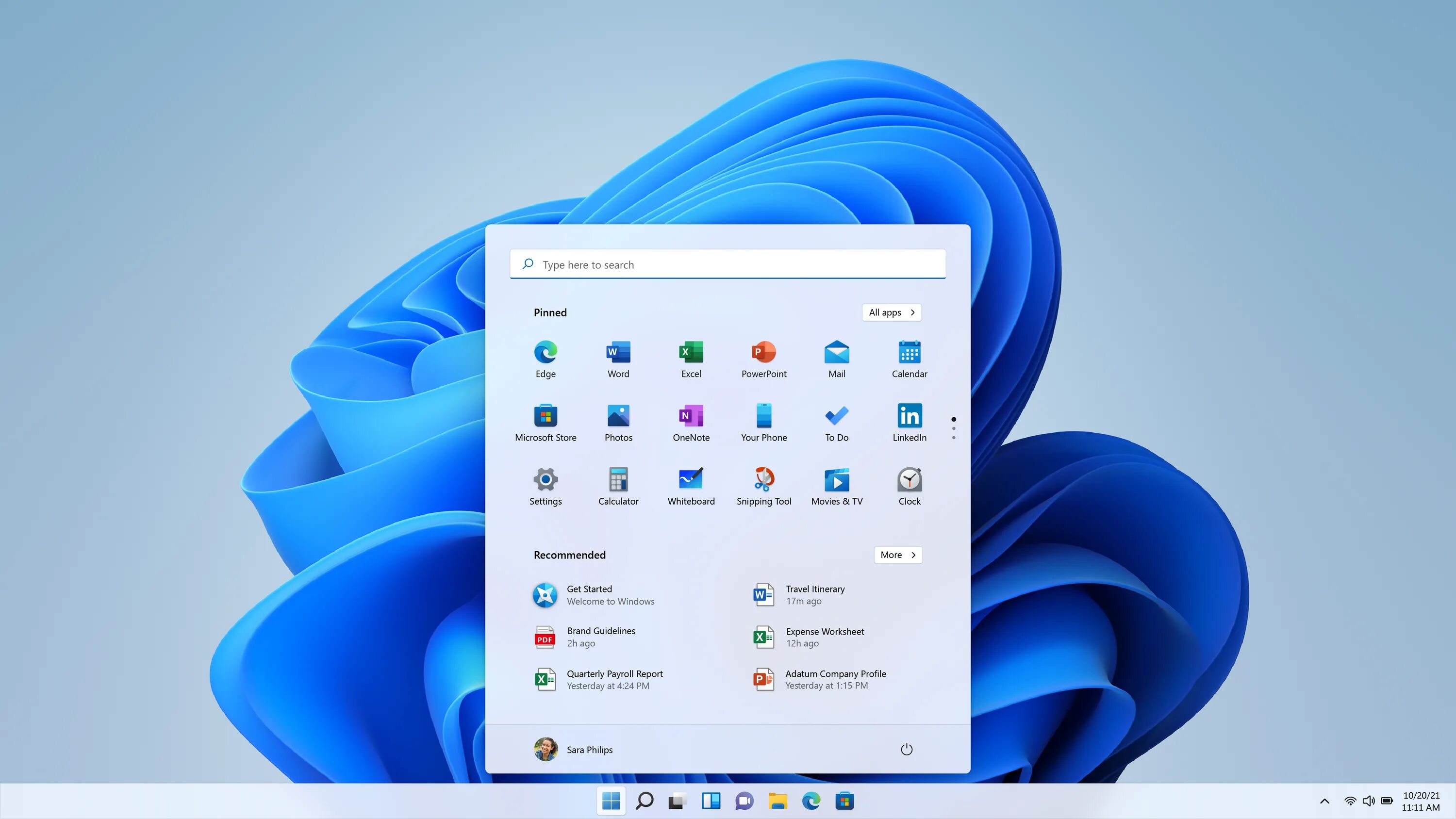Open Windows 11 taskbar search
The width and height of the screenshot is (1456, 819).
644,800
